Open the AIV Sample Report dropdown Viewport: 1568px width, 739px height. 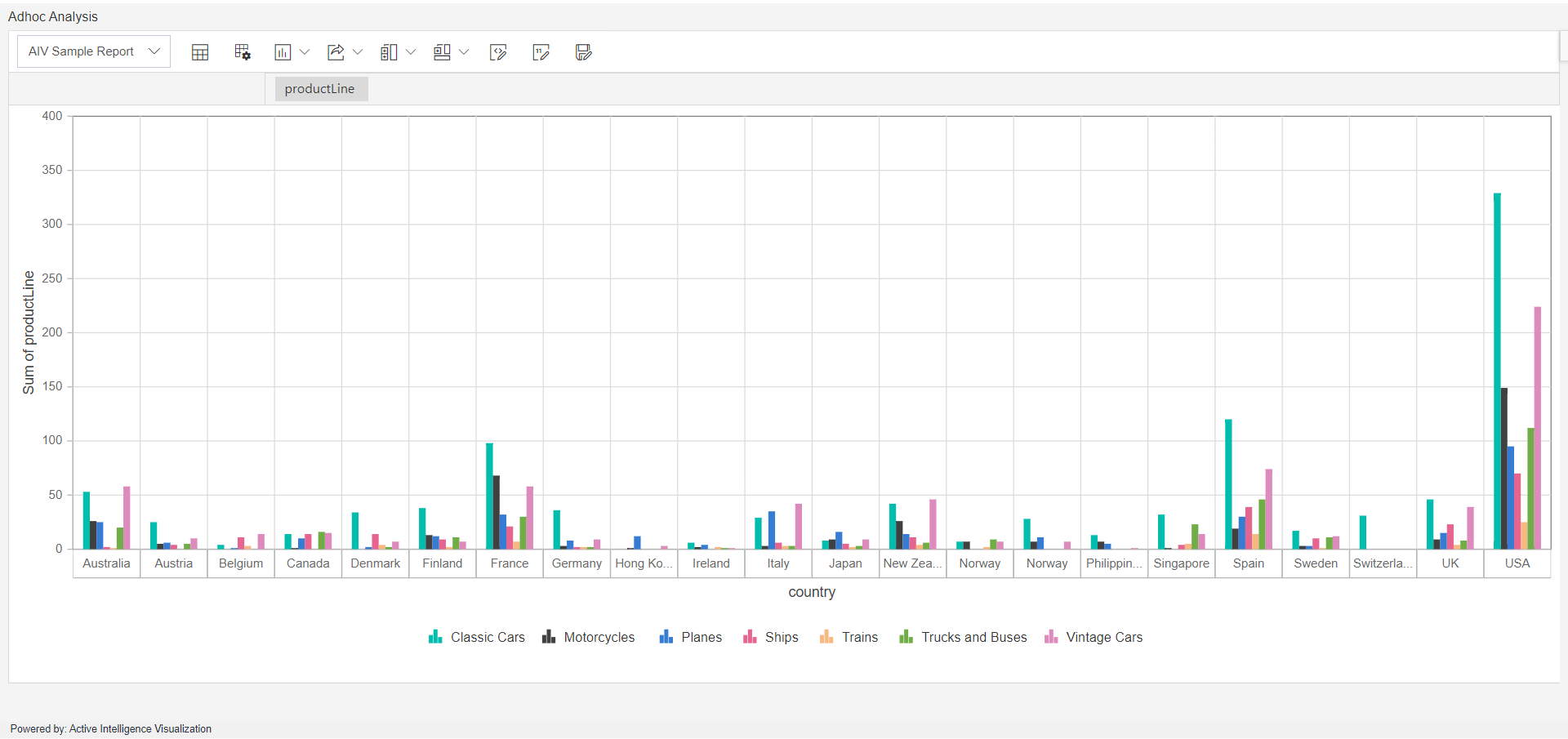(93, 51)
